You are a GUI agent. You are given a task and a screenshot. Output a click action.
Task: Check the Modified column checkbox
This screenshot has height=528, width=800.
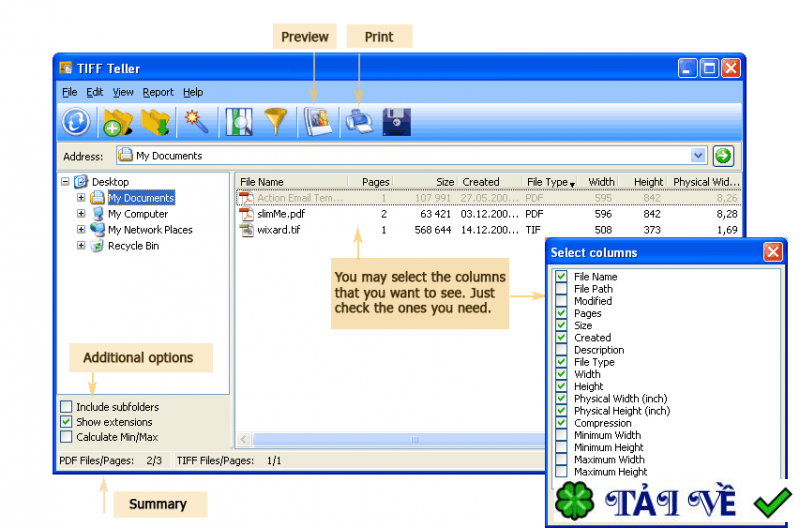[561, 300]
